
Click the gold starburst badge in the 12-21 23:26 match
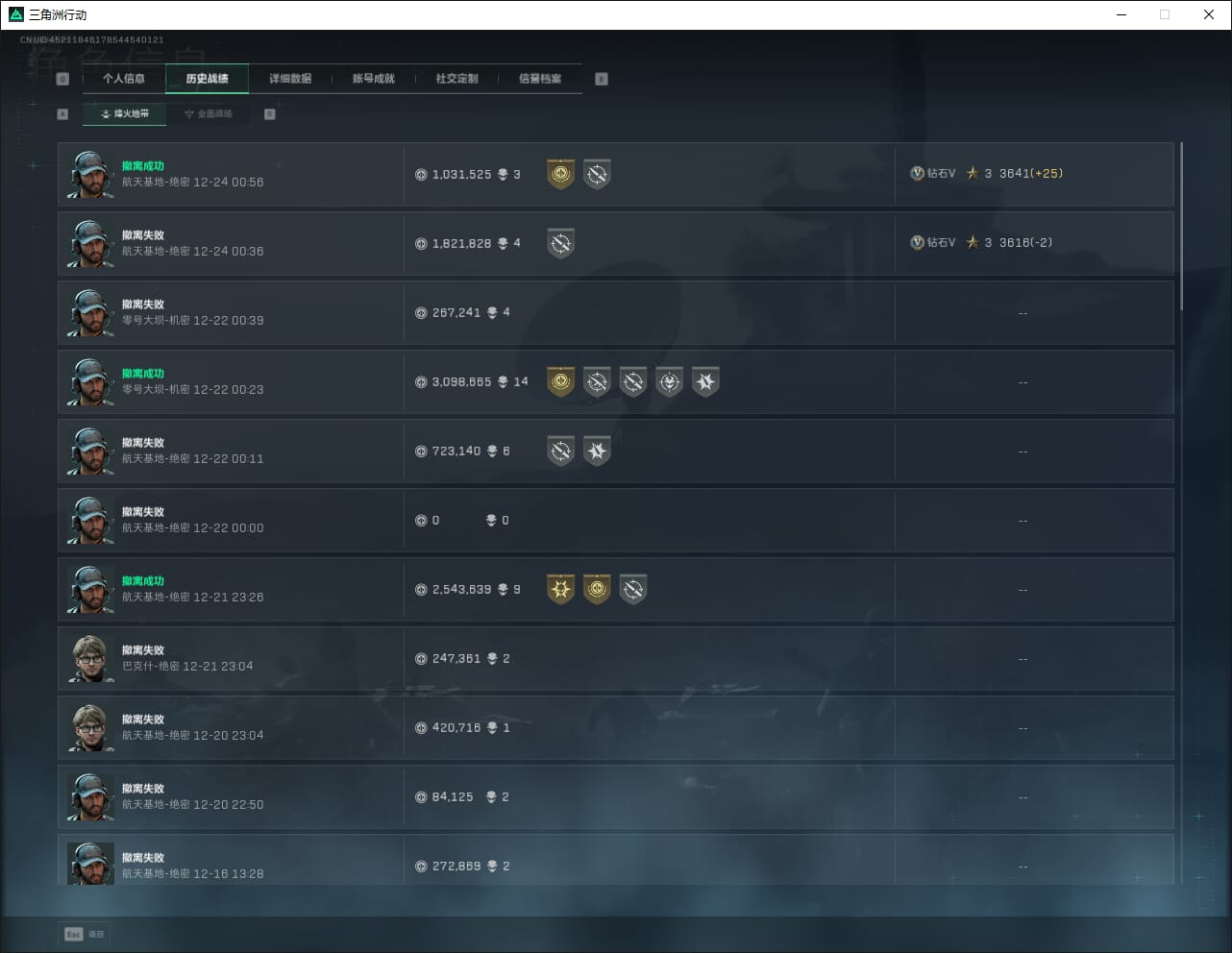click(x=560, y=589)
